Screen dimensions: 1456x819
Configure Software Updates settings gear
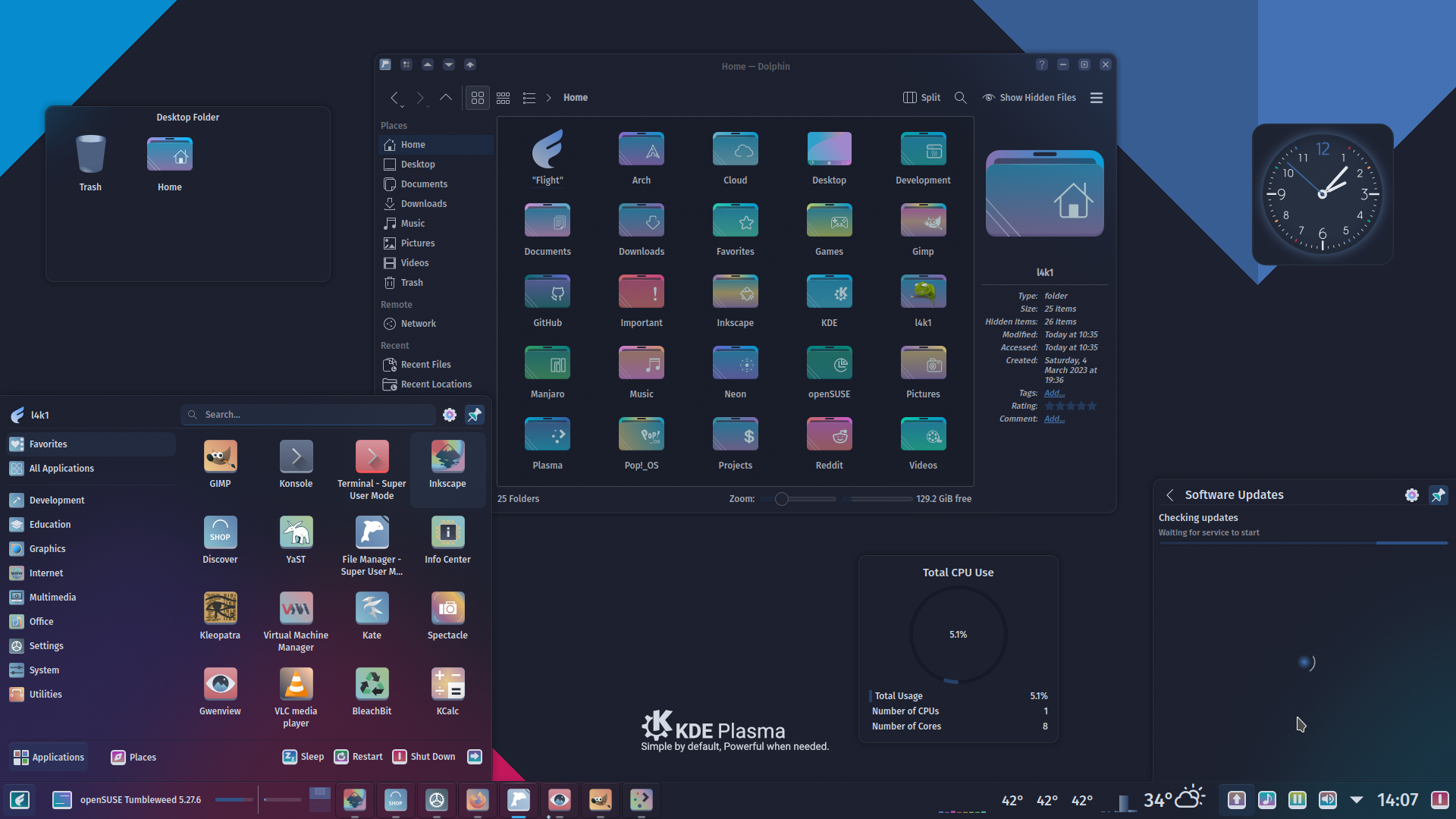coord(1411,495)
